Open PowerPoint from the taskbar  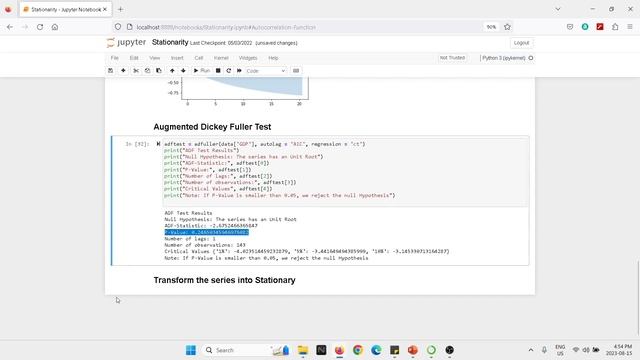(413, 350)
